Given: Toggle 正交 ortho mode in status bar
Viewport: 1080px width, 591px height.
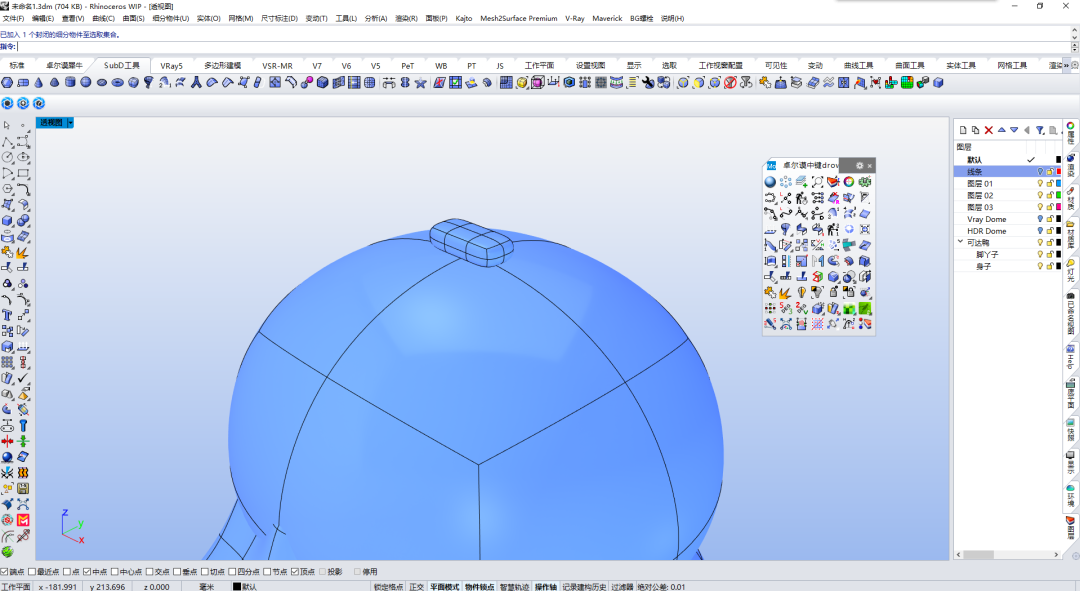Looking at the screenshot, I should click(417, 587).
